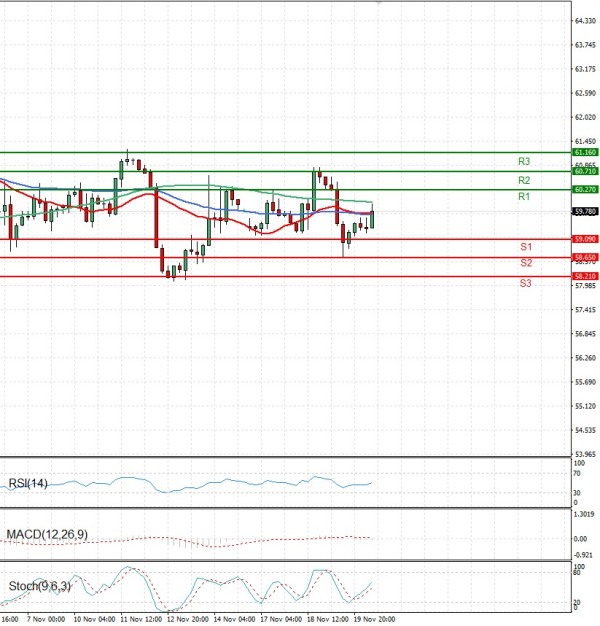Click the 58.210 red price tag
The image size is (600, 626).
coord(585,276)
